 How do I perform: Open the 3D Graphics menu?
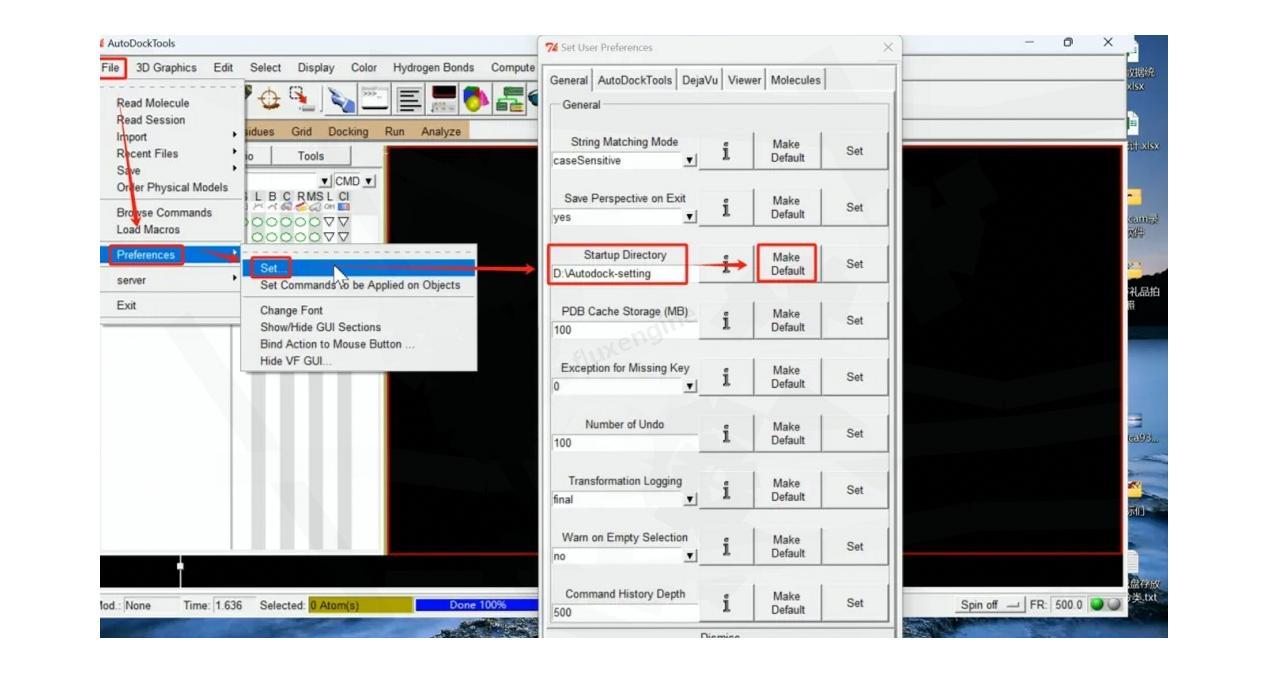[x=166, y=68]
